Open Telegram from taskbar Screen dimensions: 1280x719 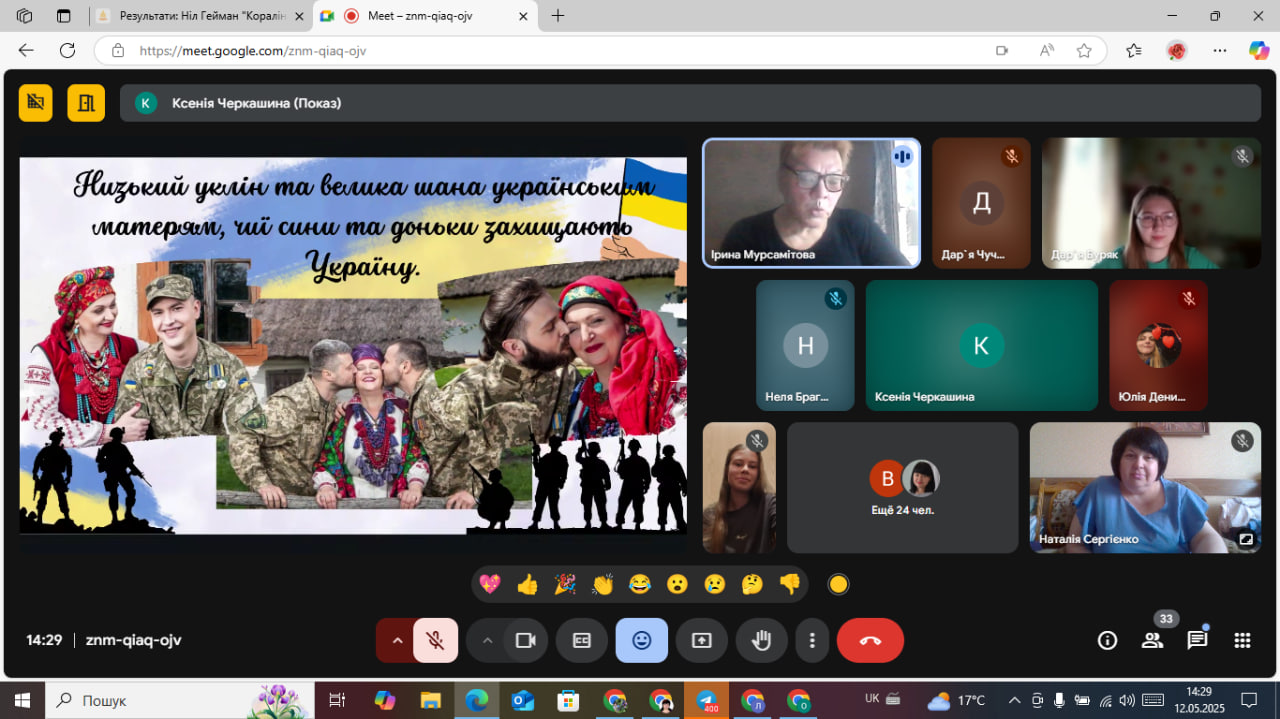707,700
